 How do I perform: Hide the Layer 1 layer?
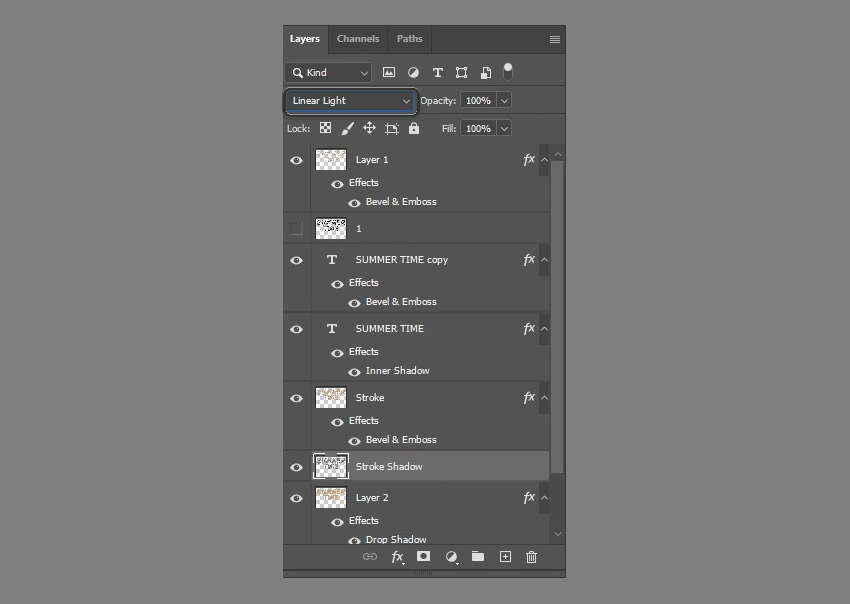click(296, 160)
